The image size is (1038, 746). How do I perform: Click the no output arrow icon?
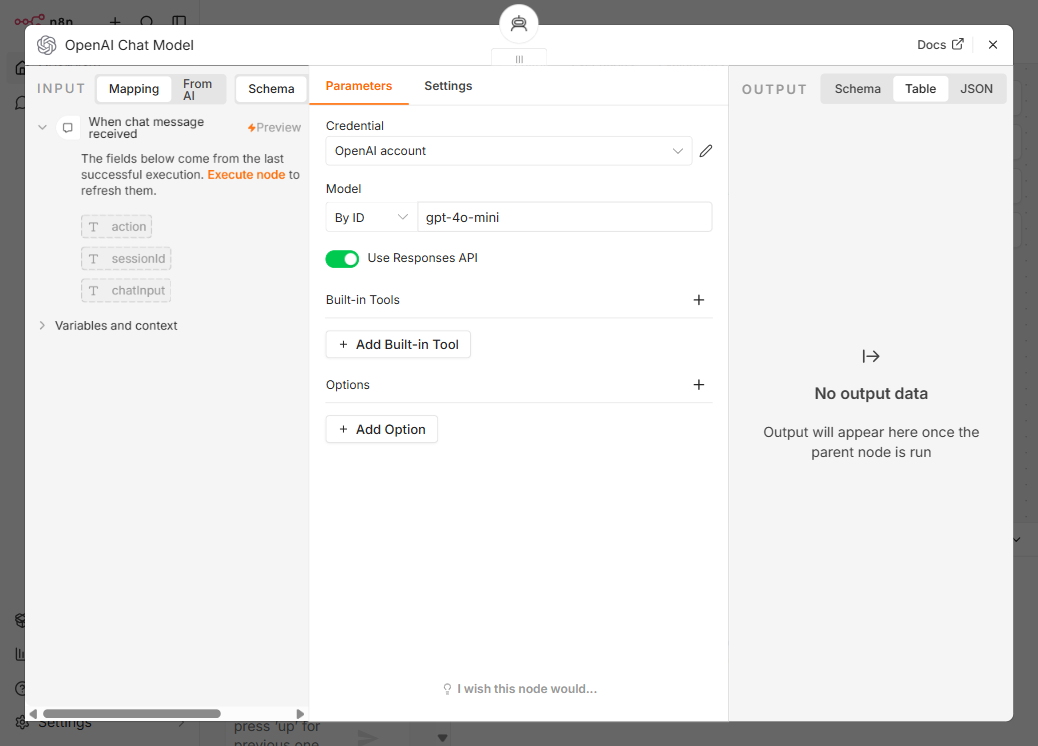coord(871,357)
